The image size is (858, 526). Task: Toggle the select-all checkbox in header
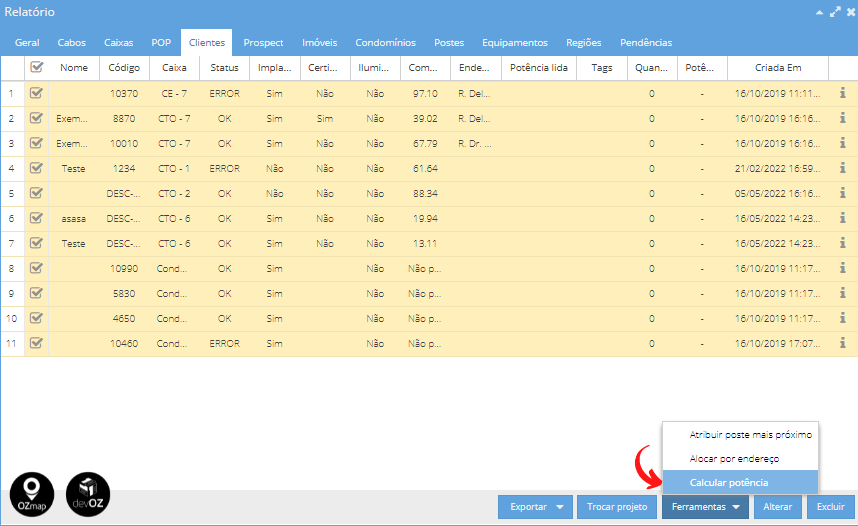point(37,67)
